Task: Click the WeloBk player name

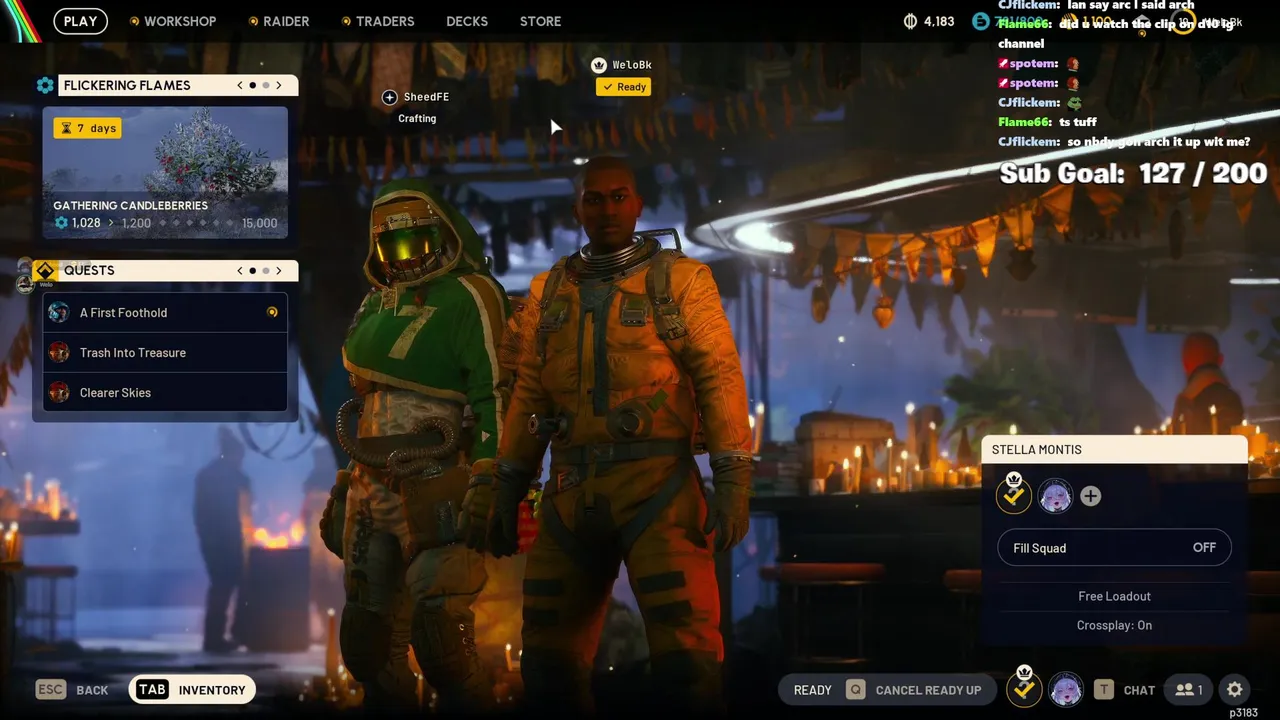Action: pyautogui.click(x=632, y=65)
